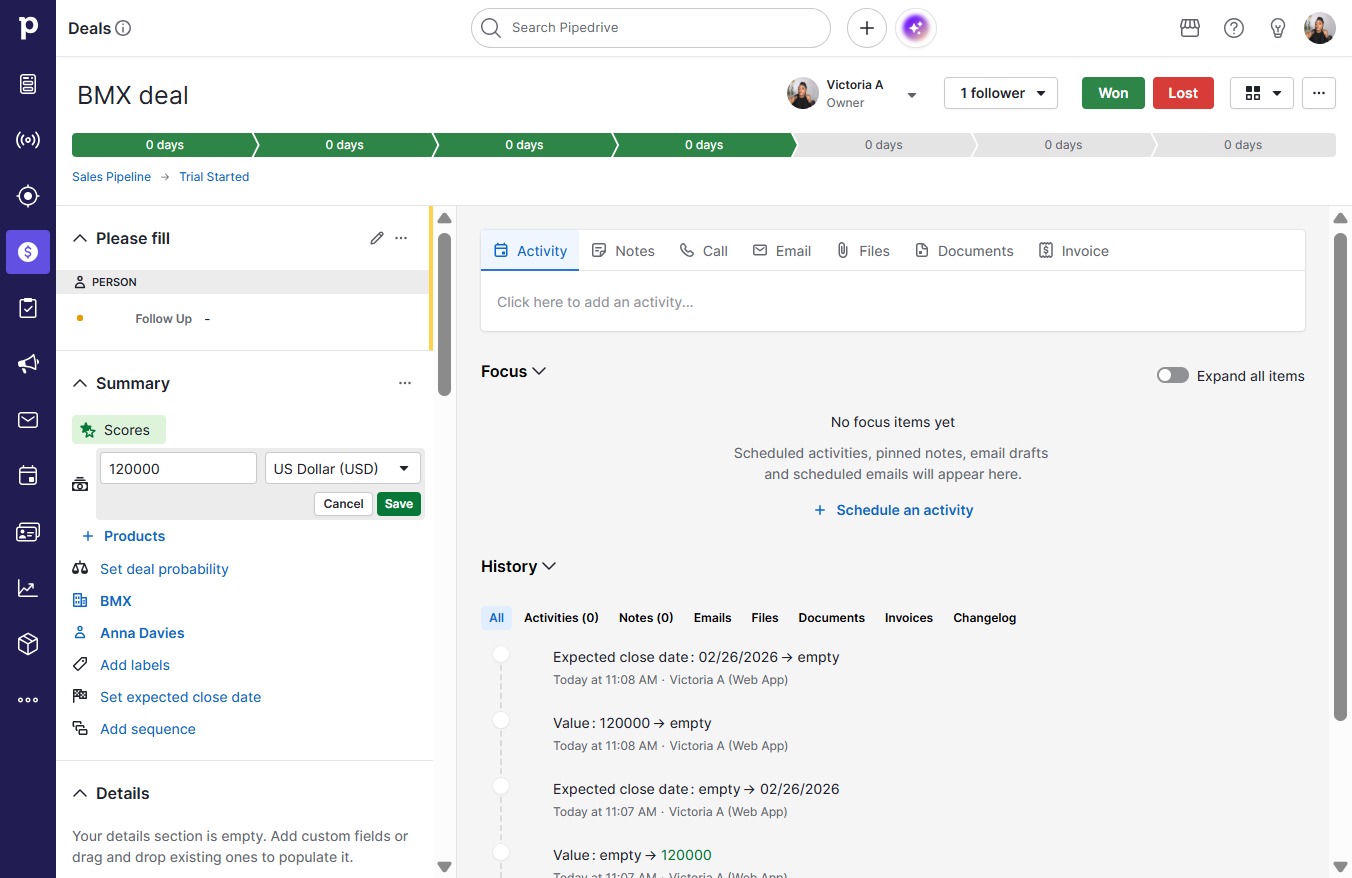Select the last pipeline stage segment
Viewport: 1352px width, 878px height.
[1244, 145]
